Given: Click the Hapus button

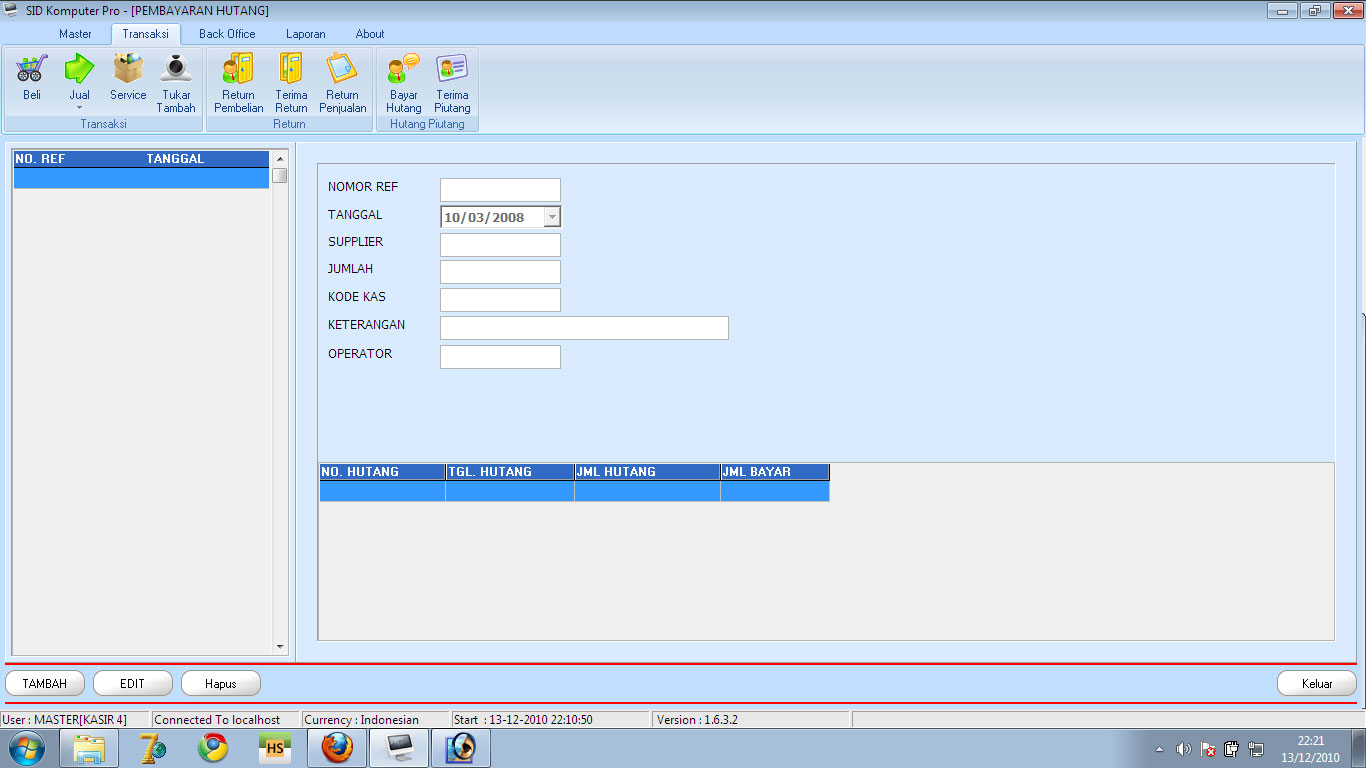Looking at the screenshot, I should 221,684.
